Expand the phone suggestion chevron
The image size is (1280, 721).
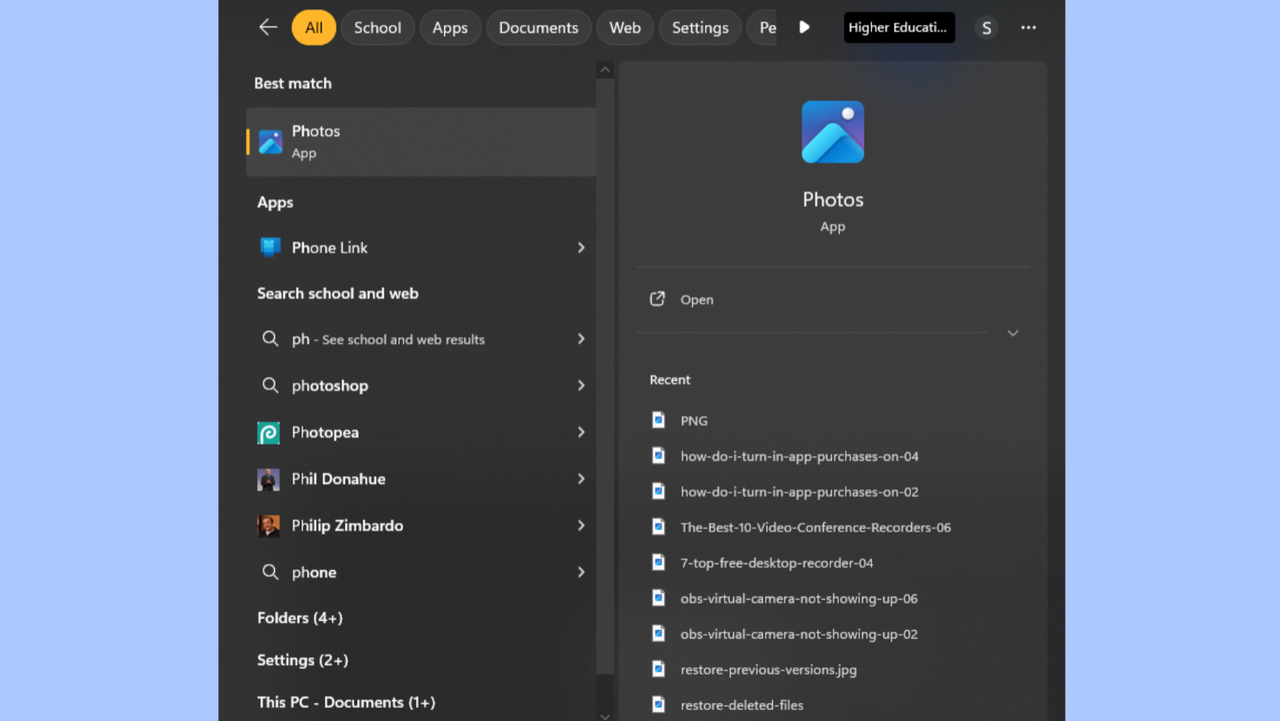[x=581, y=572]
